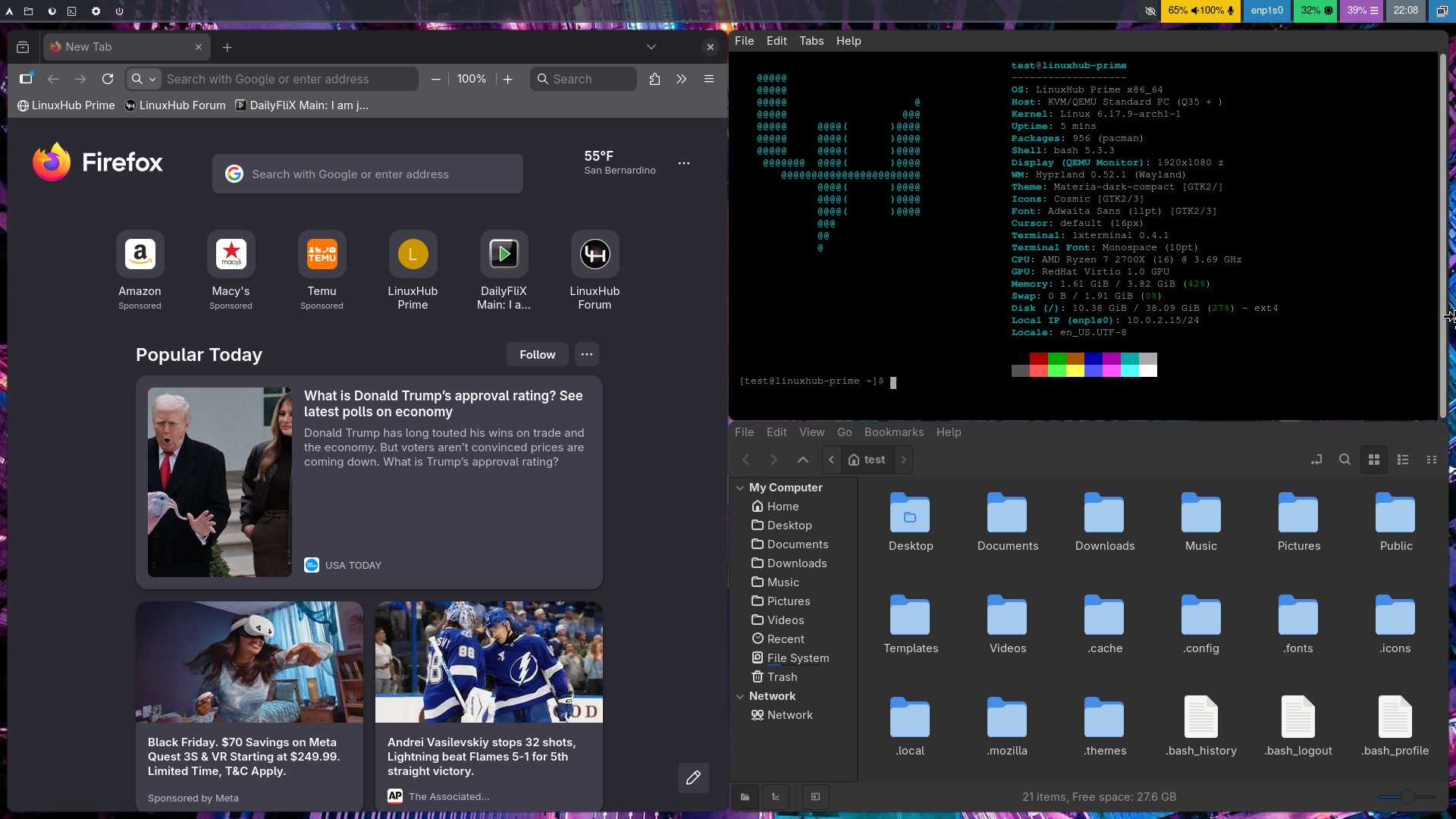Collapse the My Computer sidebar section

coord(740,488)
